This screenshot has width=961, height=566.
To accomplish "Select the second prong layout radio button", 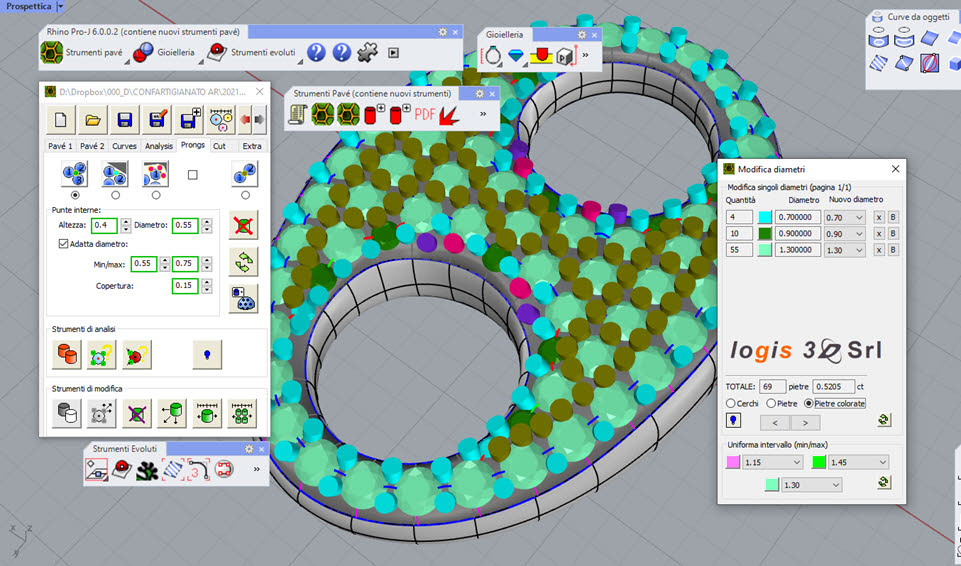I will coord(115,195).
